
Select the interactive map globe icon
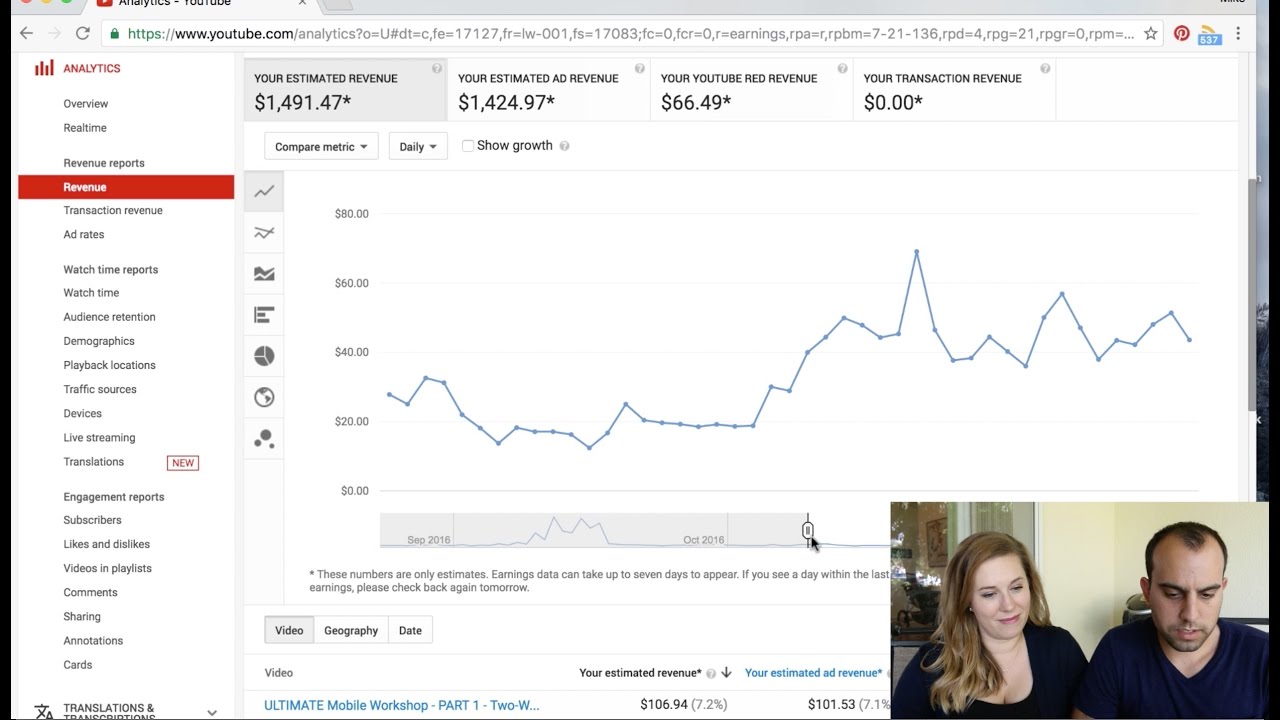(x=264, y=397)
